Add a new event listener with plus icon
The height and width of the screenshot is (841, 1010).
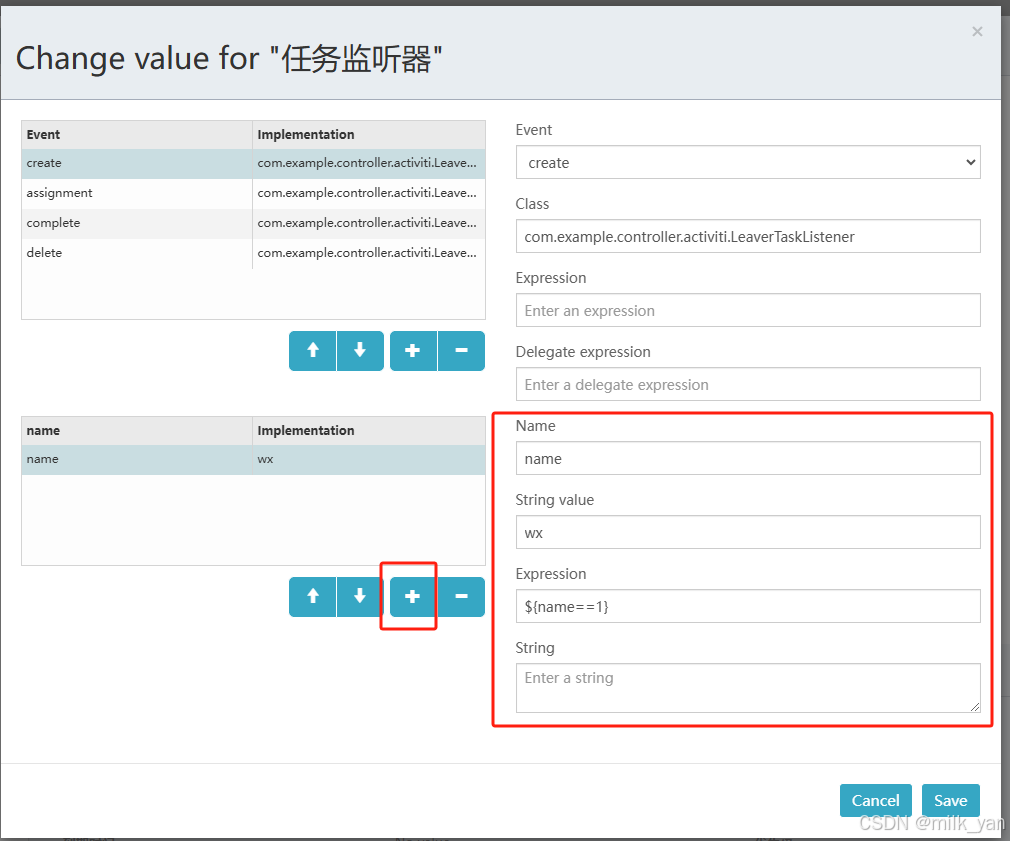point(412,351)
